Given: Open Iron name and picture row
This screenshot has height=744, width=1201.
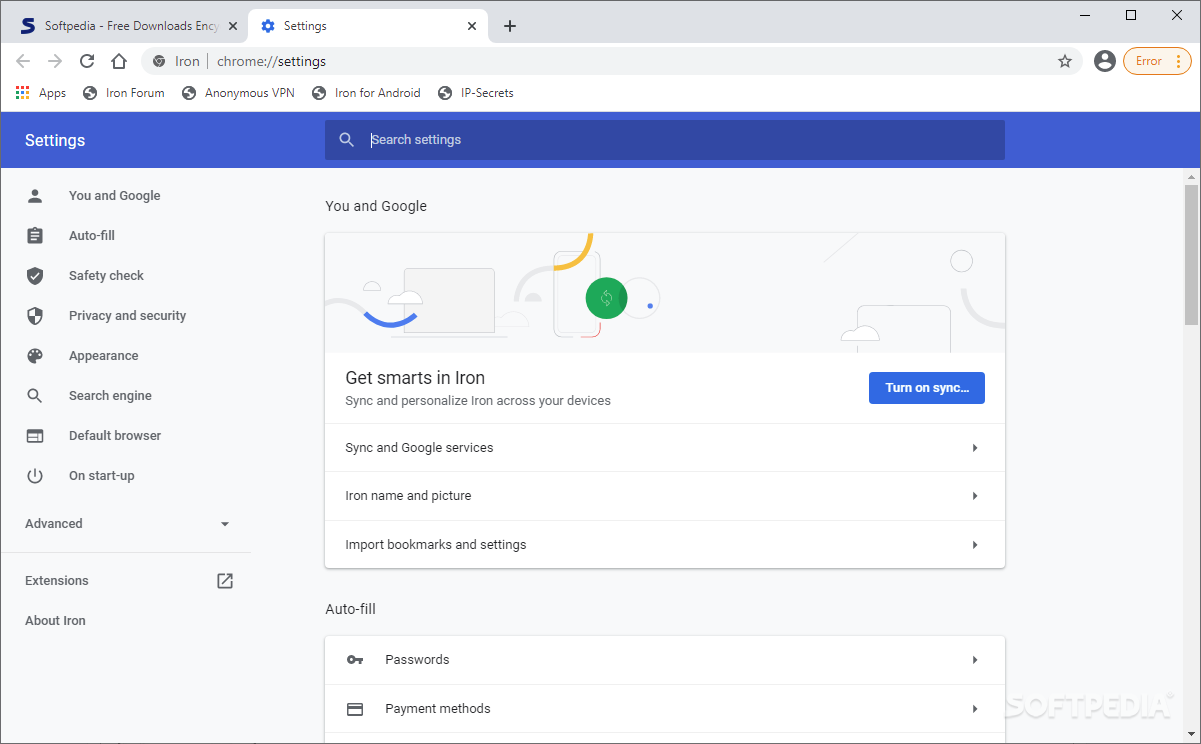Looking at the screenshot, I should pyautogui.click(x=665, y=496).
